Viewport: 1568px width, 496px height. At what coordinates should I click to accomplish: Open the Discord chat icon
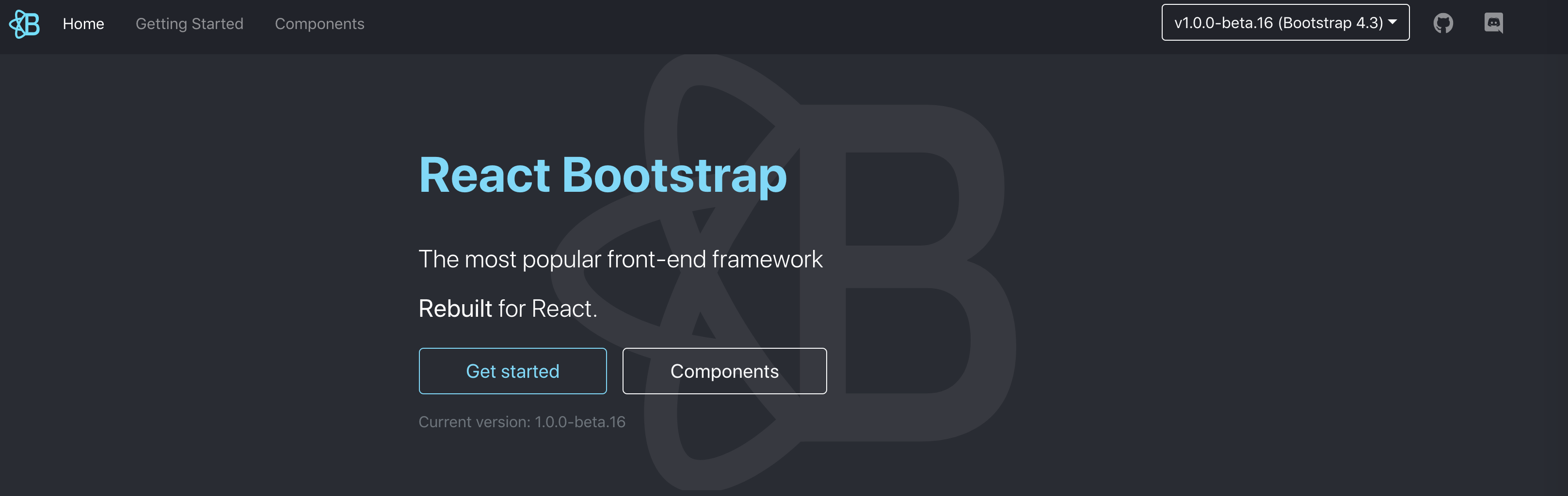(1493, 24)
